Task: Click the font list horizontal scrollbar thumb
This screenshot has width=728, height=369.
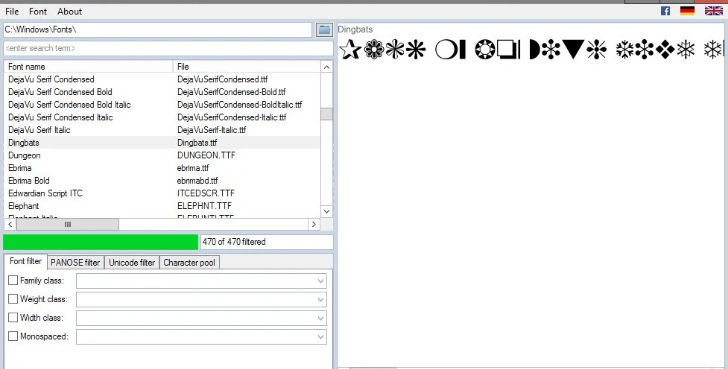Action: (x=68, y=225)
